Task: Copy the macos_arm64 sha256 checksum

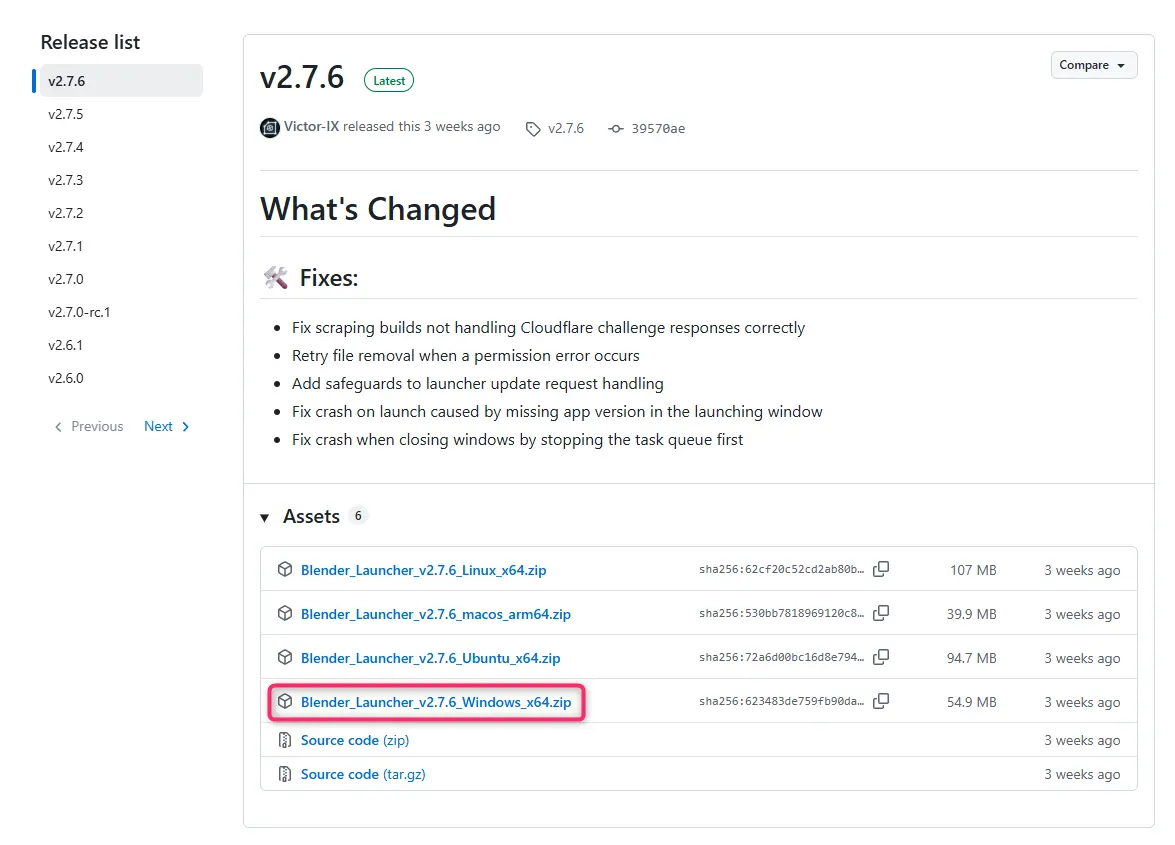Action: pyautogui.click(x=881, y=614)
